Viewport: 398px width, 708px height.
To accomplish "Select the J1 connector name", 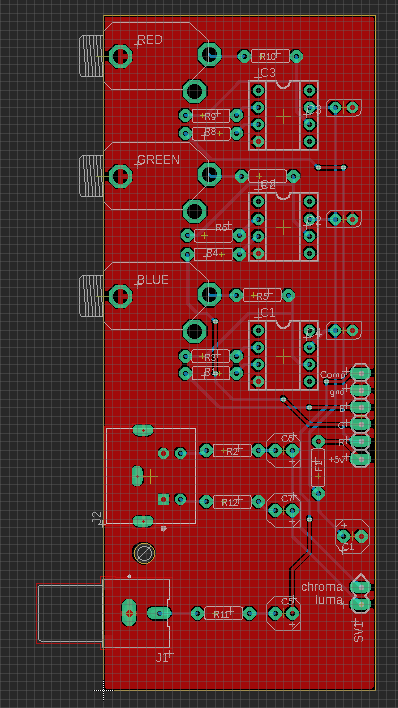I will 163,658.
